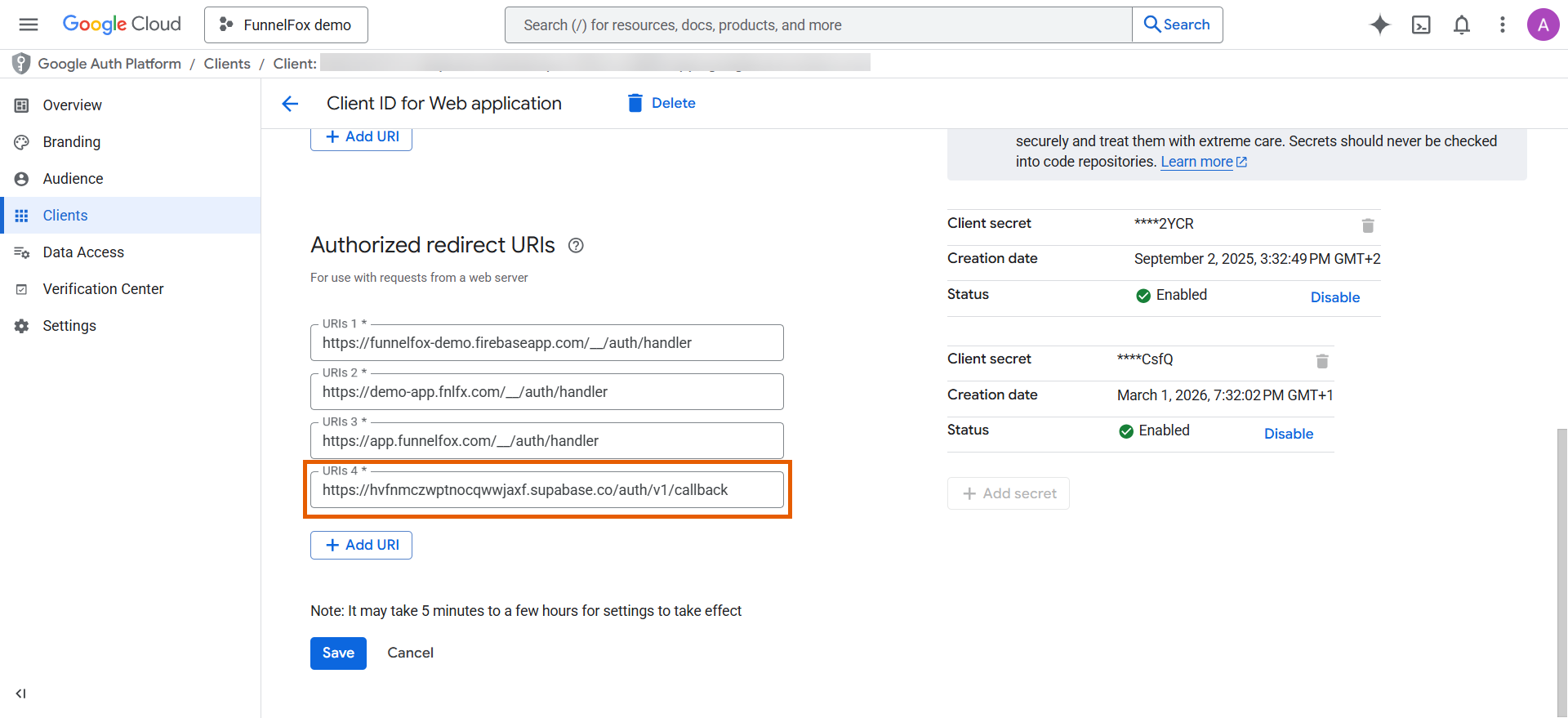Disable the ****CsfQ client secret
Image resolution: width=1568 pixels, height=718 pixels.
tap(1289, 434)
